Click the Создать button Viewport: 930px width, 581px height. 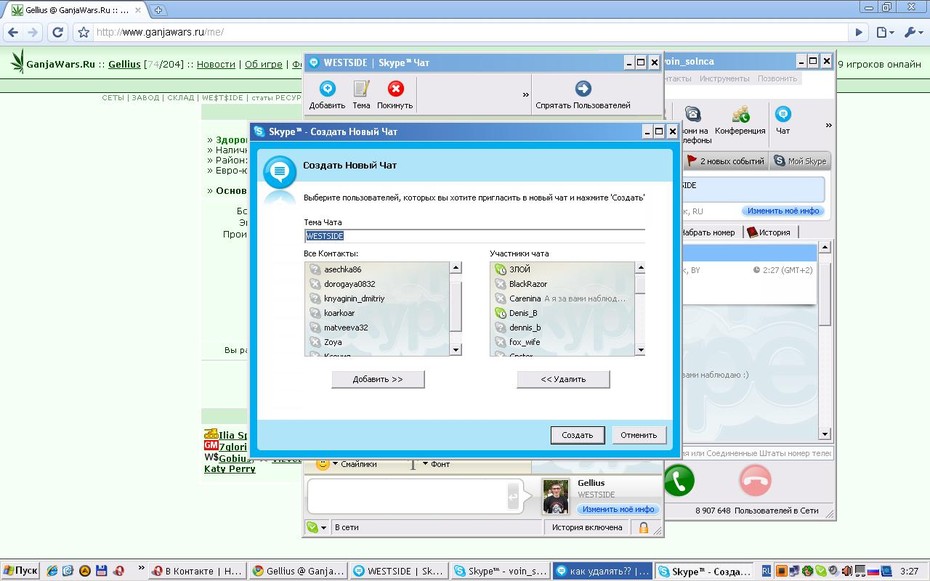point(577,435)
